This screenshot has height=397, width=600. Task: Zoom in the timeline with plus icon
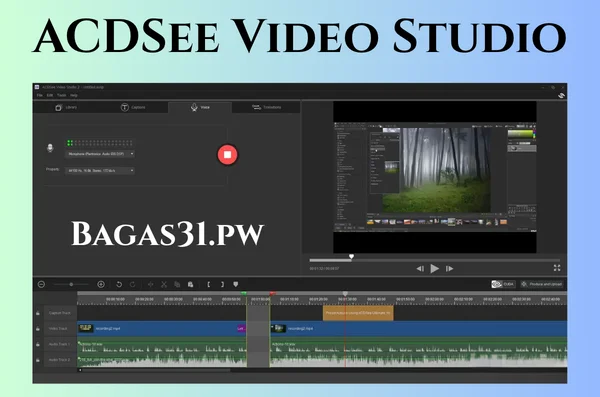tap(101, 284)
